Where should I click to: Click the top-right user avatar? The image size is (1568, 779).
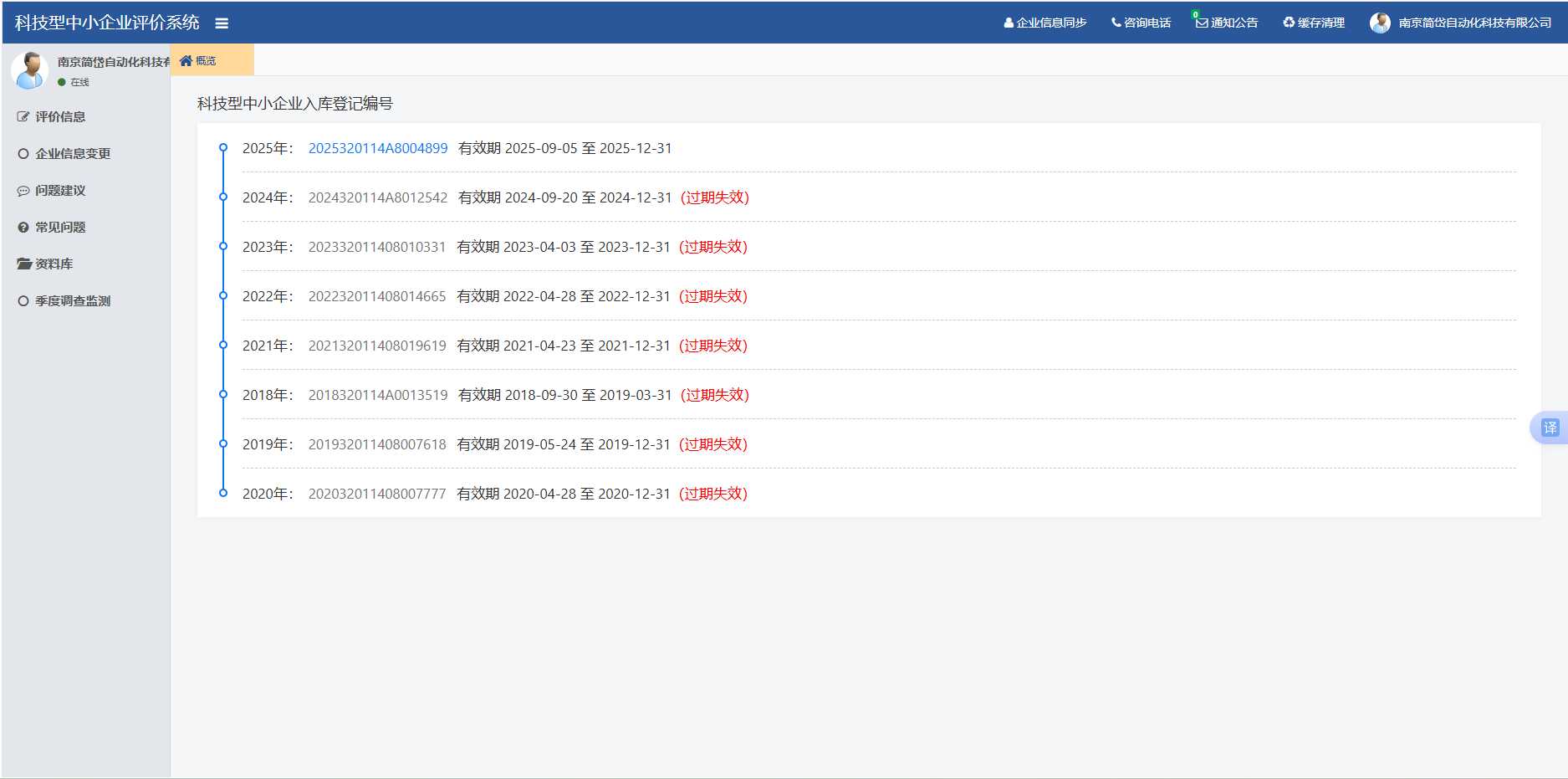pyautogui.click(x=1380, y=23)
